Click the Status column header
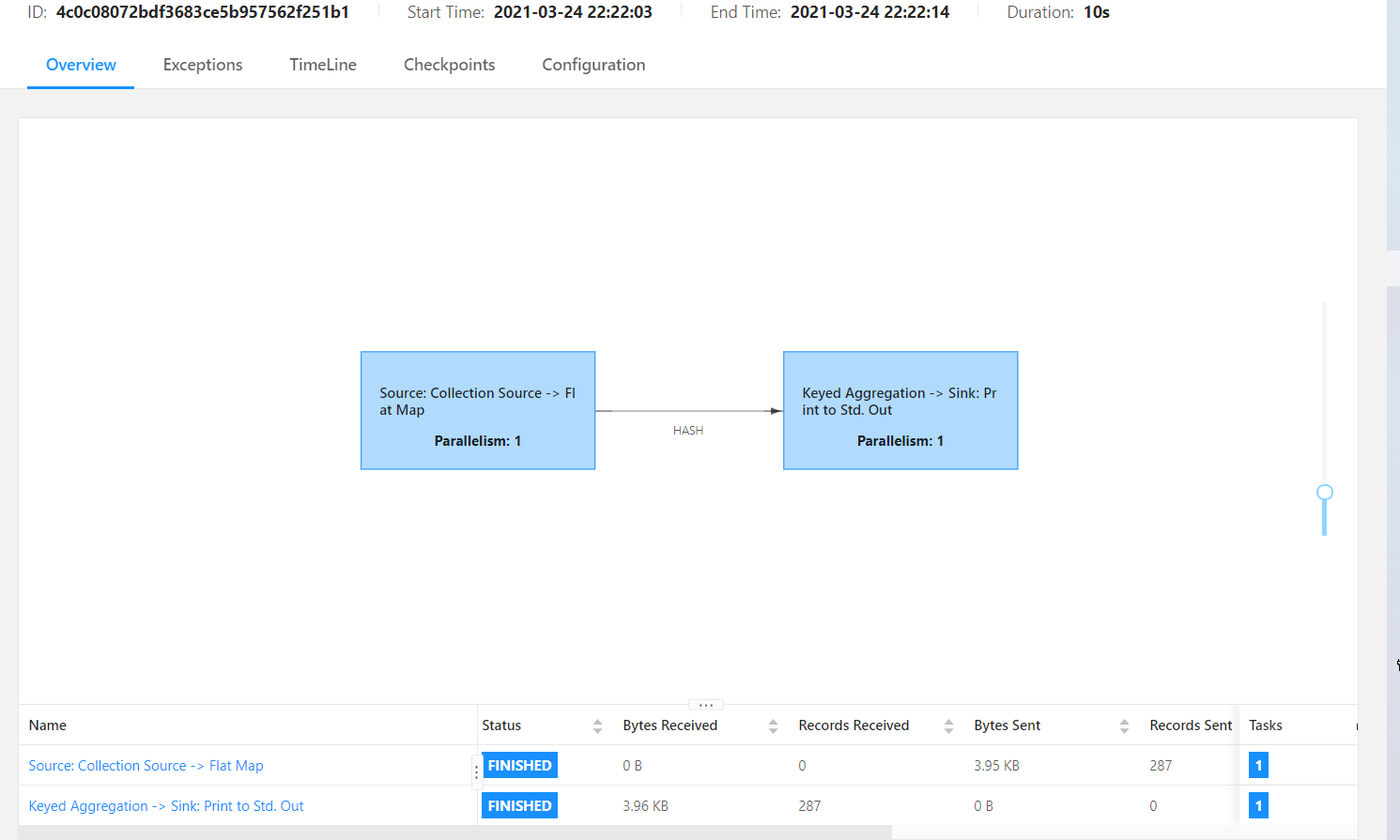 [501, 725]
